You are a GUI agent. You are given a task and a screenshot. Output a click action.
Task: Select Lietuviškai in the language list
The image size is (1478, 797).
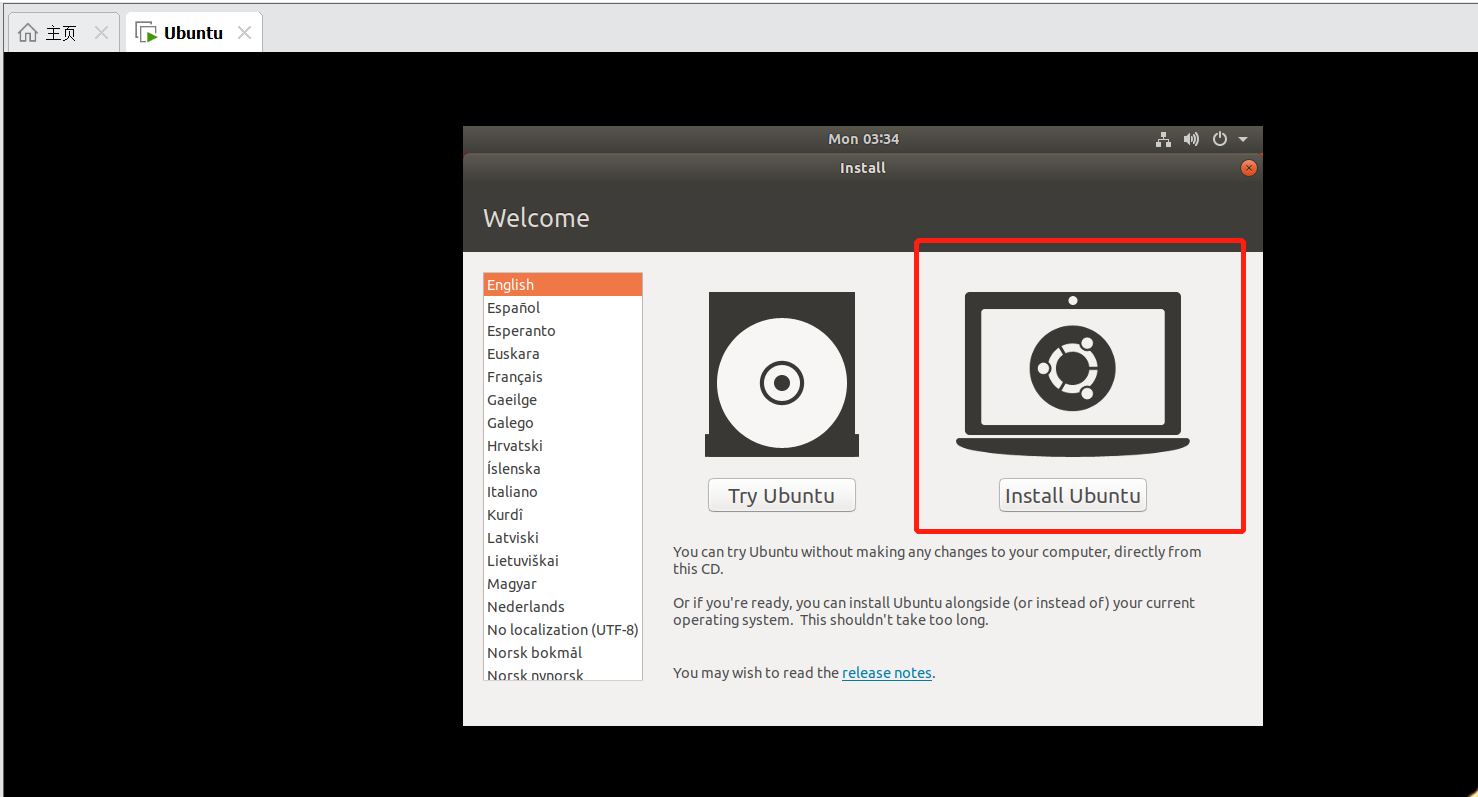coord(563,561)
